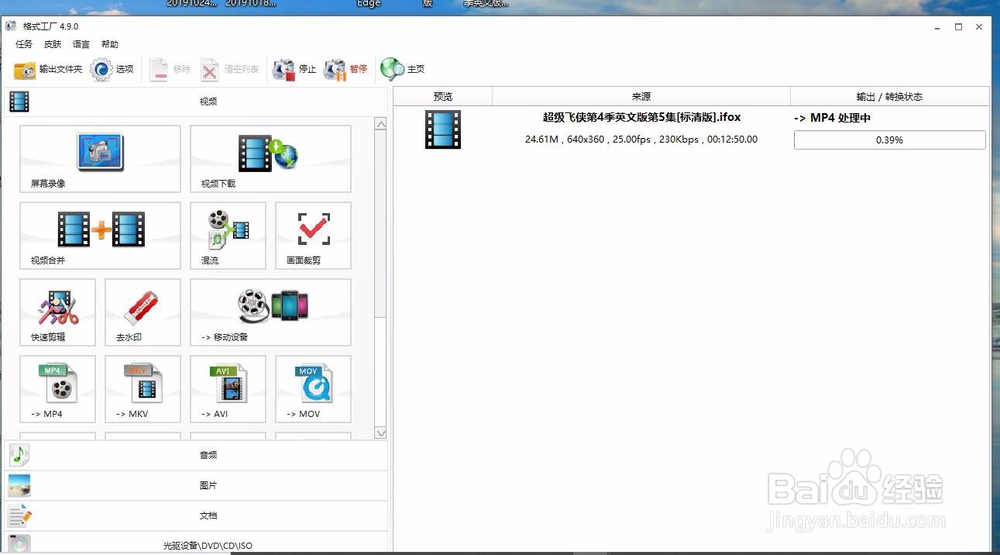Minimize the 格式工厂 window
Viewport: 1000px width, 555px height.
[937, 27]
